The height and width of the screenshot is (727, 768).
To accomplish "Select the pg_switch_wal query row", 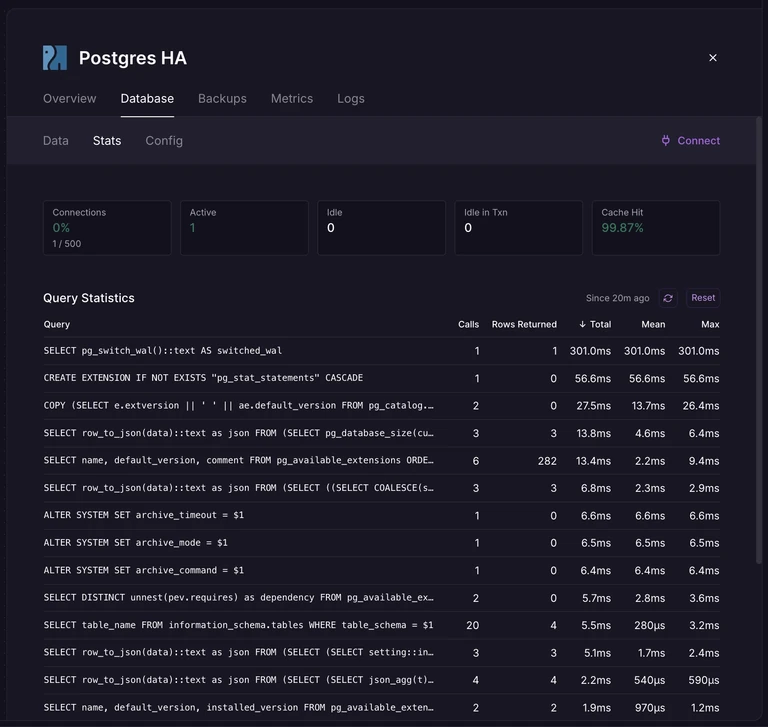I will 382,351.
